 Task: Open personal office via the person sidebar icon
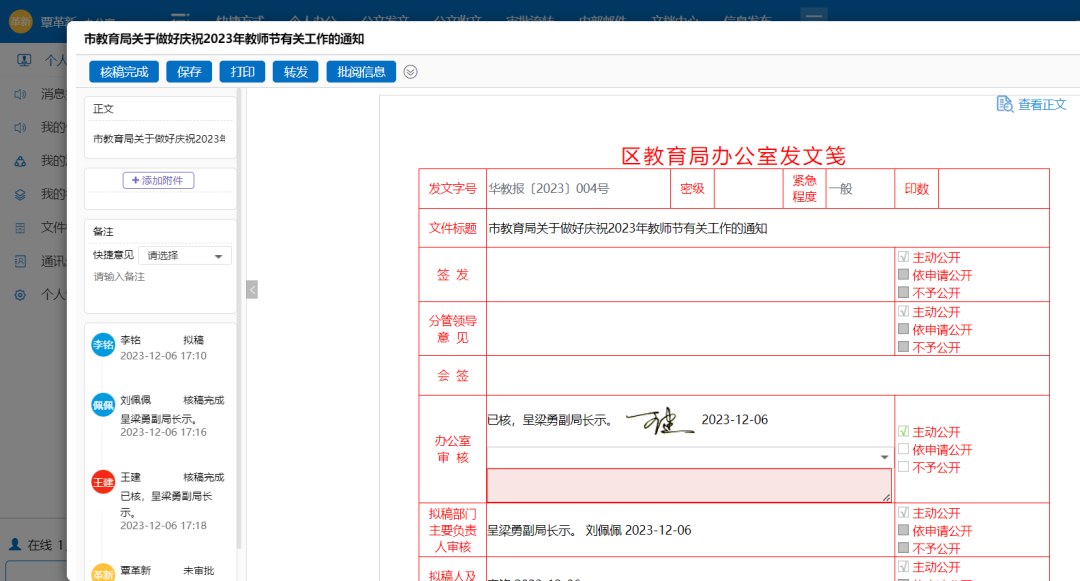click(24, 60)
